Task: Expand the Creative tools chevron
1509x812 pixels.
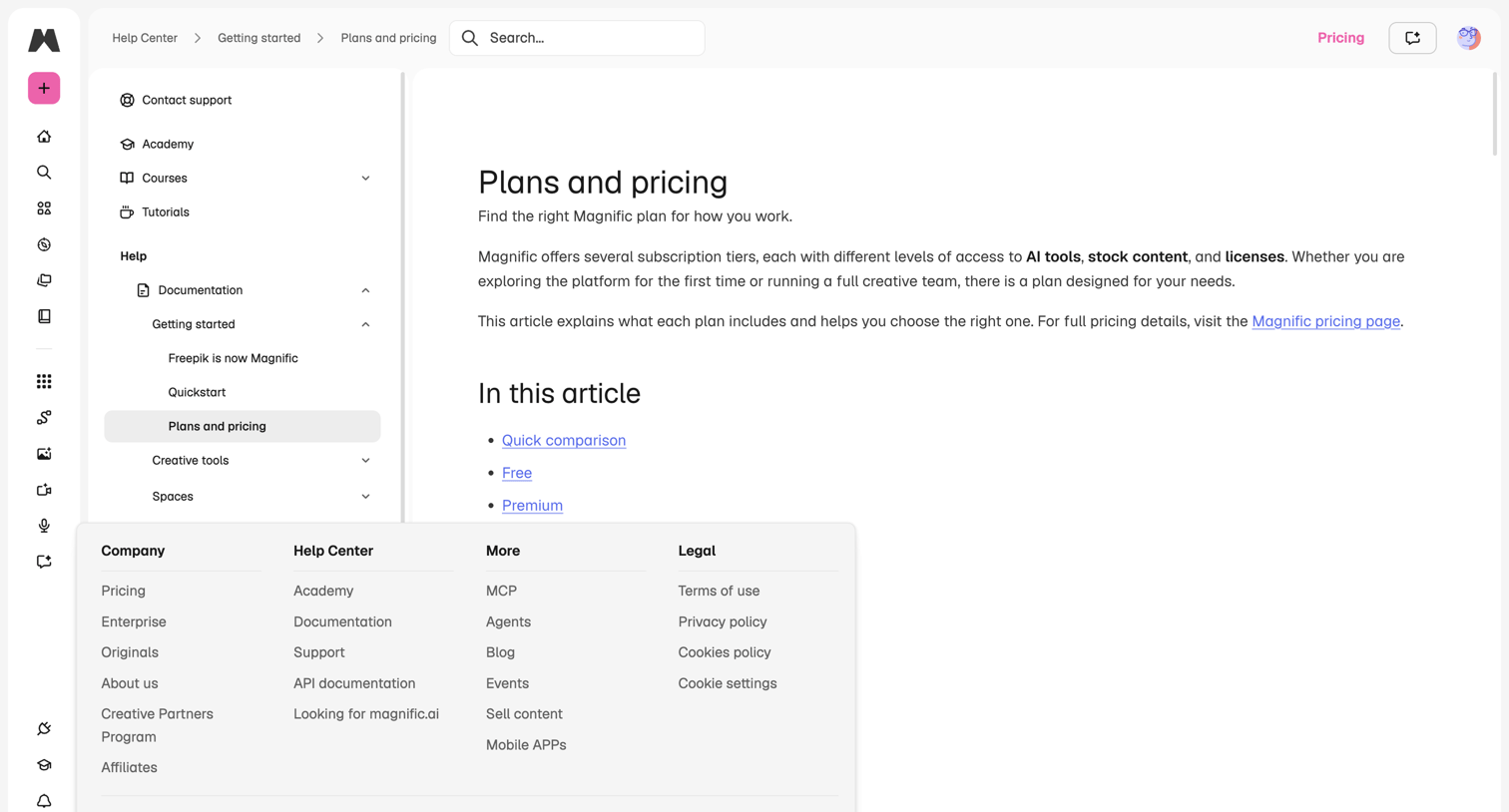Action: (365, 461)
